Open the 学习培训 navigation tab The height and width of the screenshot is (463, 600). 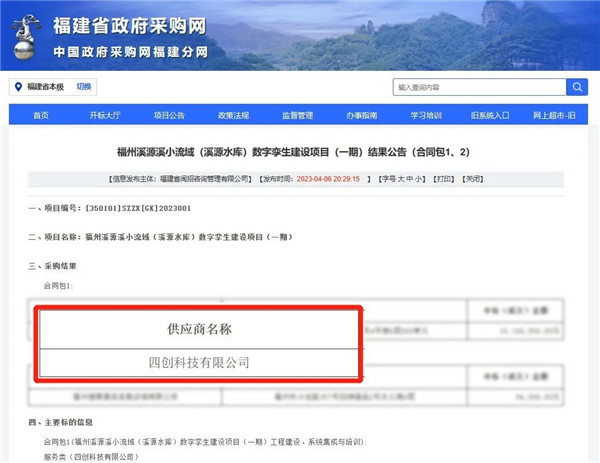[x=426, y=115]
